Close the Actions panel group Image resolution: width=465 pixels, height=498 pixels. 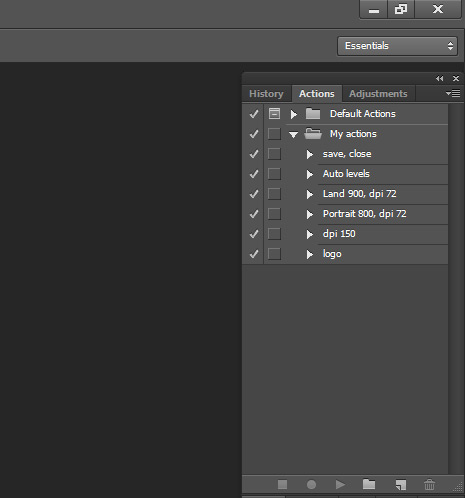coord(456,79)
